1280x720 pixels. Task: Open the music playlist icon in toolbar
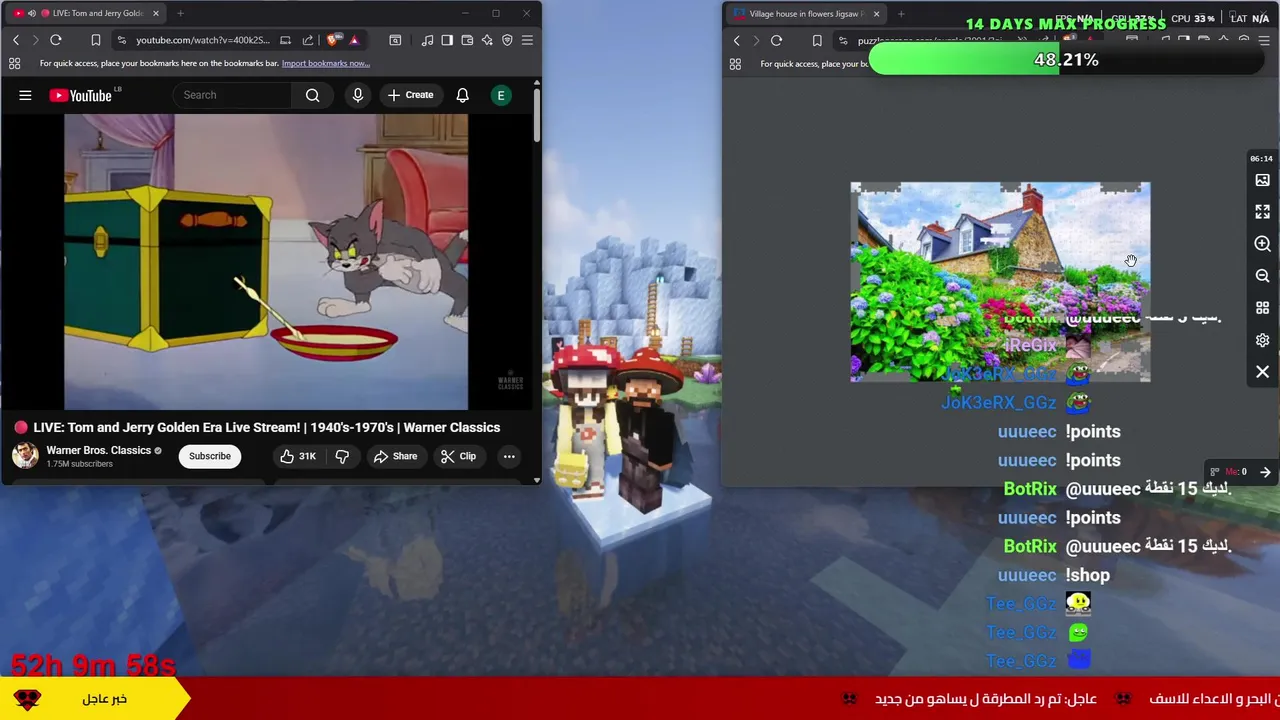(428, 40)
